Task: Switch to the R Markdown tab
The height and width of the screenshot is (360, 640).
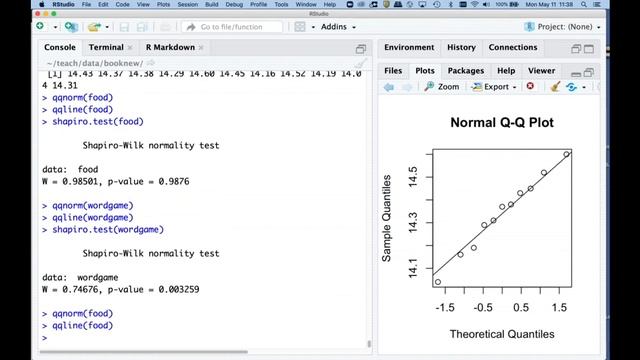Action: coord(170,47)
